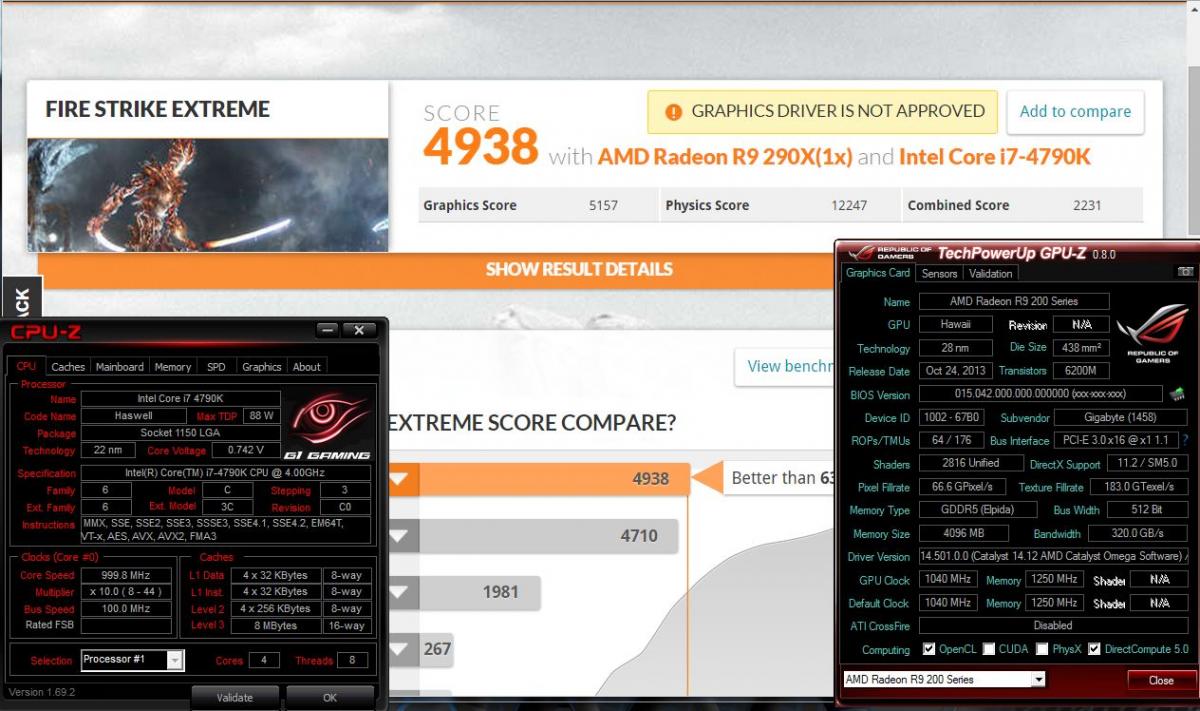Open the Graphics tab in CPU-Z

262,367
